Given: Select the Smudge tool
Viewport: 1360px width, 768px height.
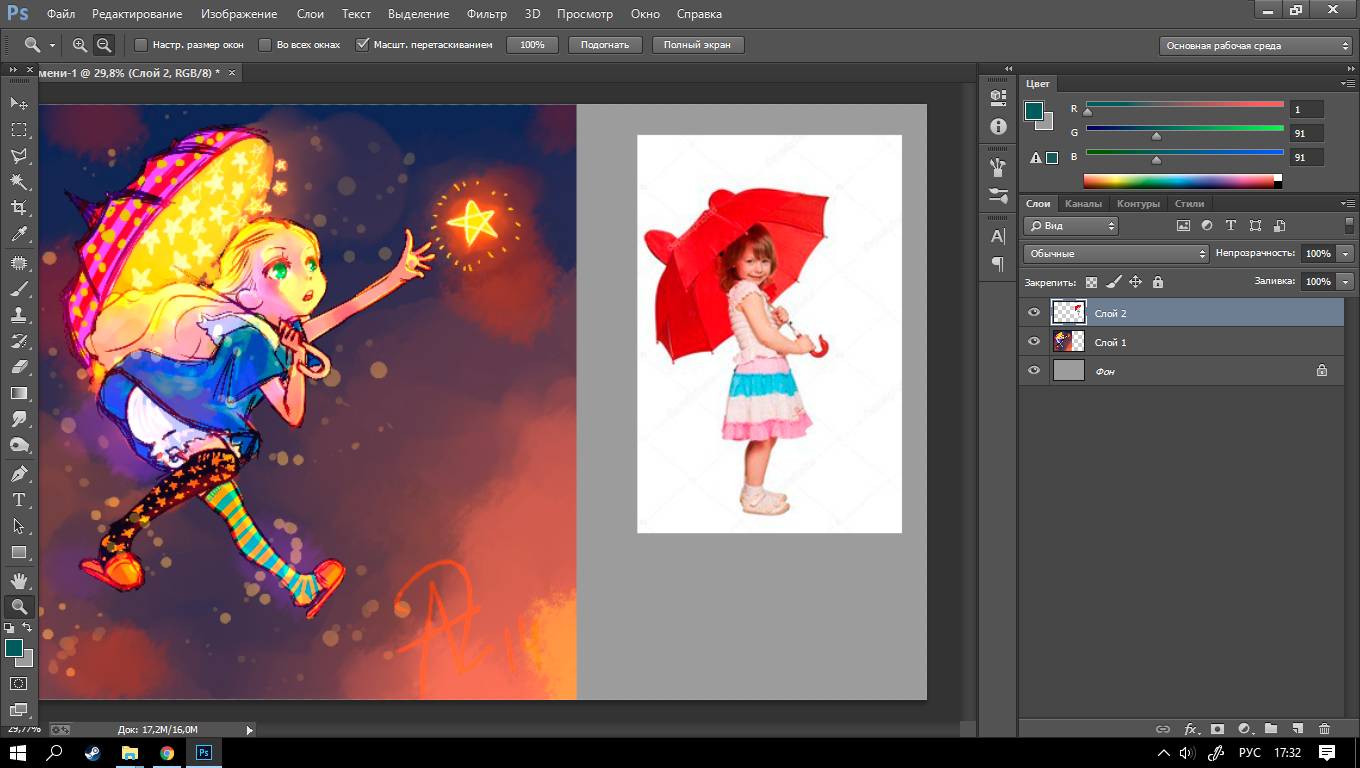Looking at the screenshot, I should [x=19, y=418].
